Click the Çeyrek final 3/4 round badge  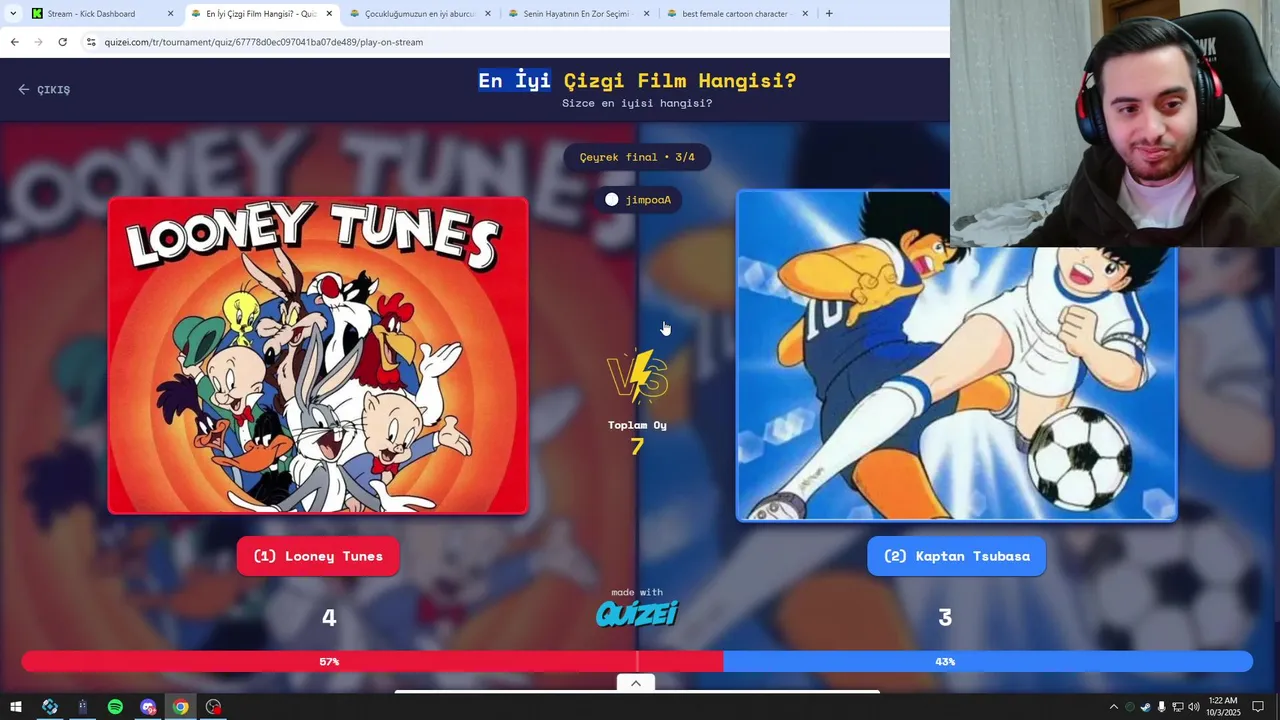(637, 157)
